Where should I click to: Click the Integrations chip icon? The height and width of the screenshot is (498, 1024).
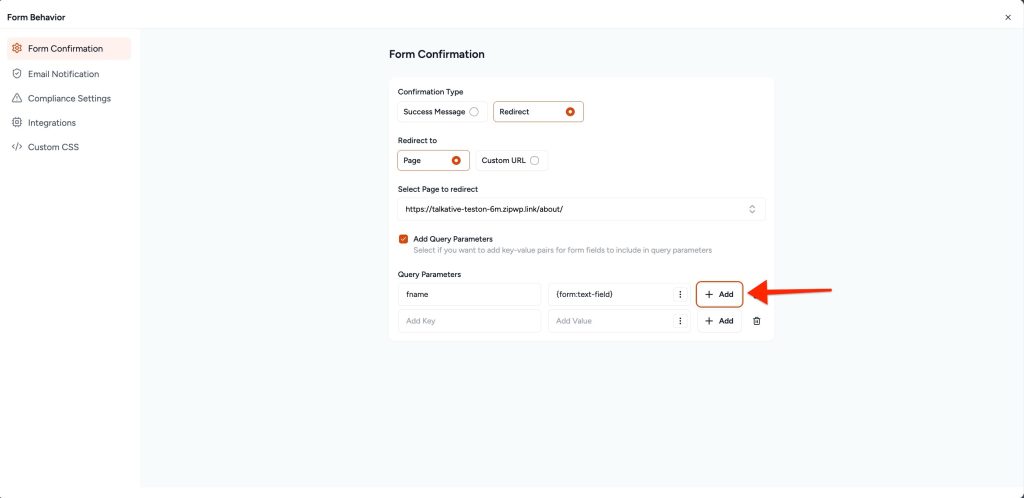[17, 123]
